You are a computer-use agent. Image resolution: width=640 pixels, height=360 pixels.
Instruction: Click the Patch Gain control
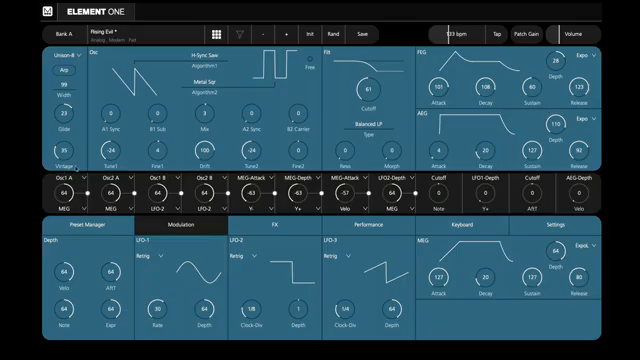point(526,34)
